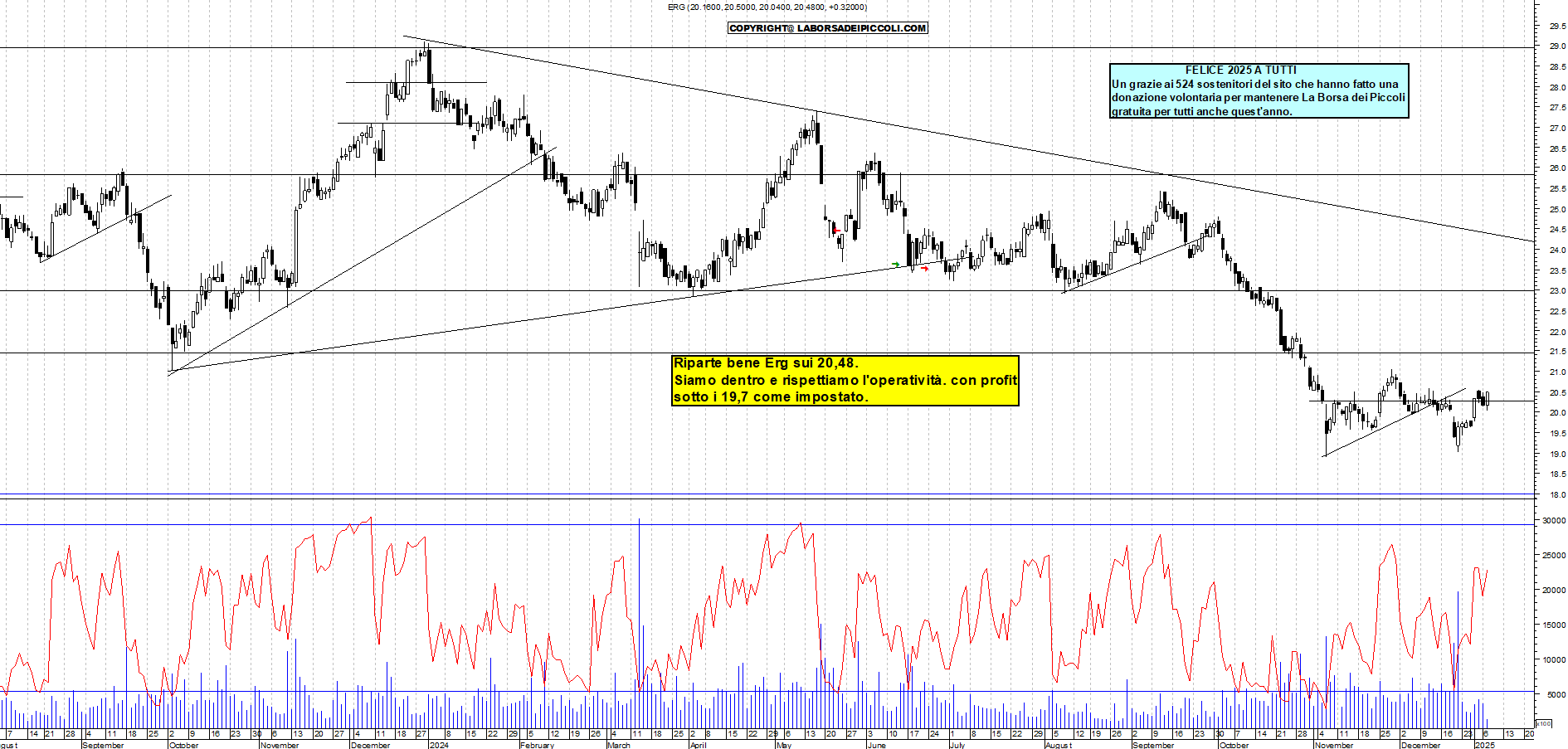This screenshot has height=749, width=1568.
Task: Click the 20.5 price axis label
Action: coord(1556,393)
